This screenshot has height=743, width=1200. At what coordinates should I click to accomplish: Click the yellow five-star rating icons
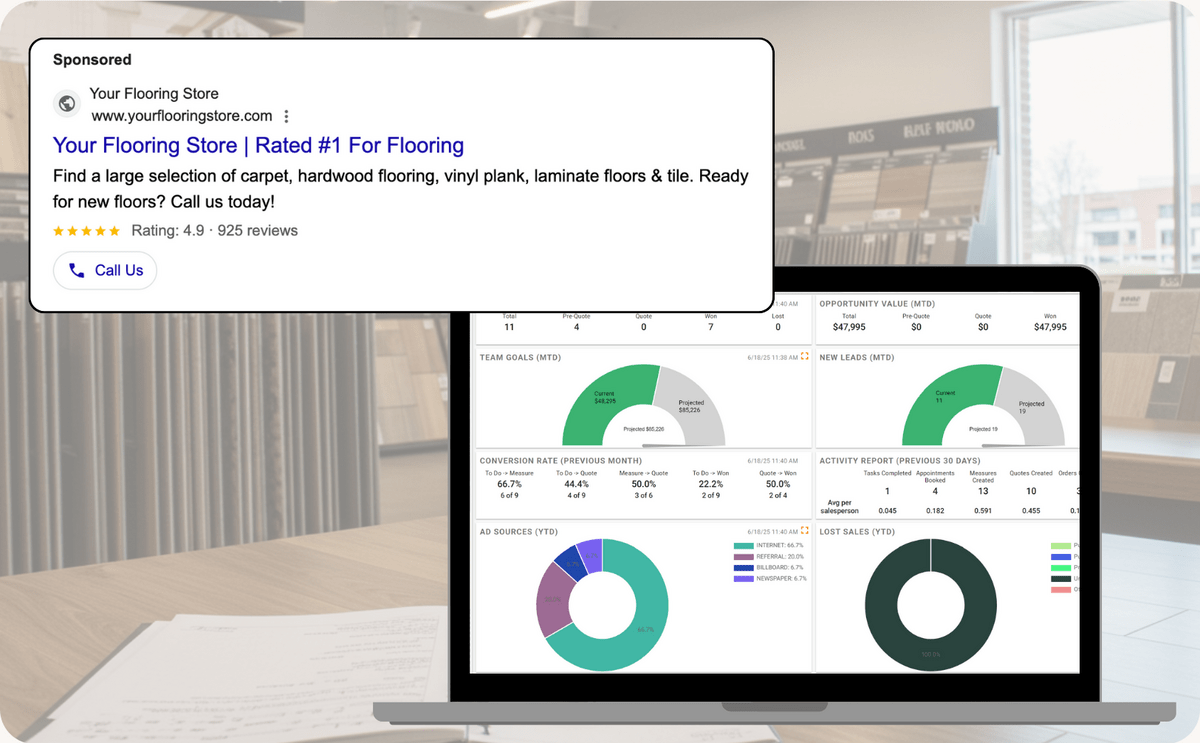[x=86, y=231]
